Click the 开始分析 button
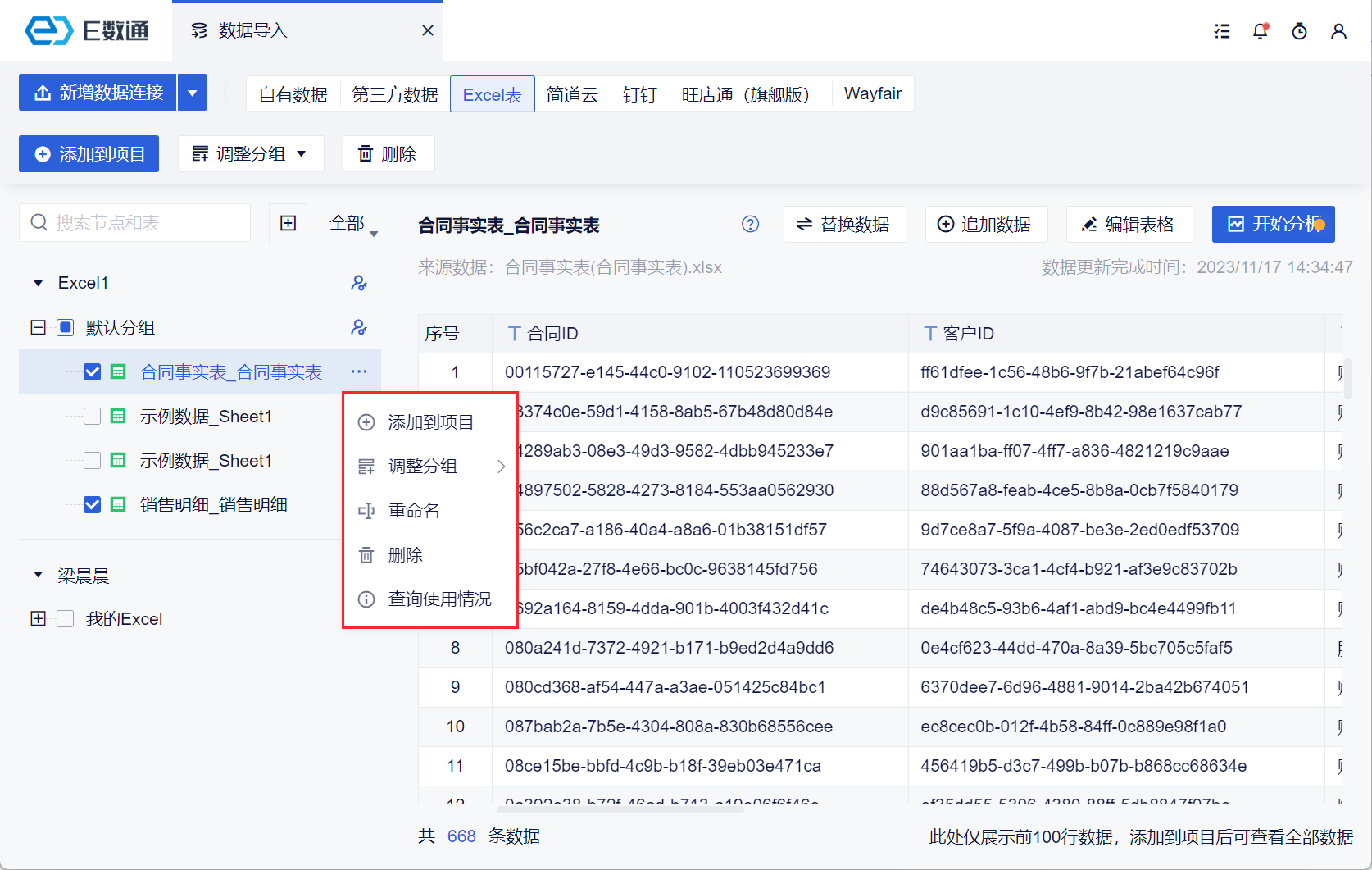Screen dimensions: 1372x870 (1274, 224)
